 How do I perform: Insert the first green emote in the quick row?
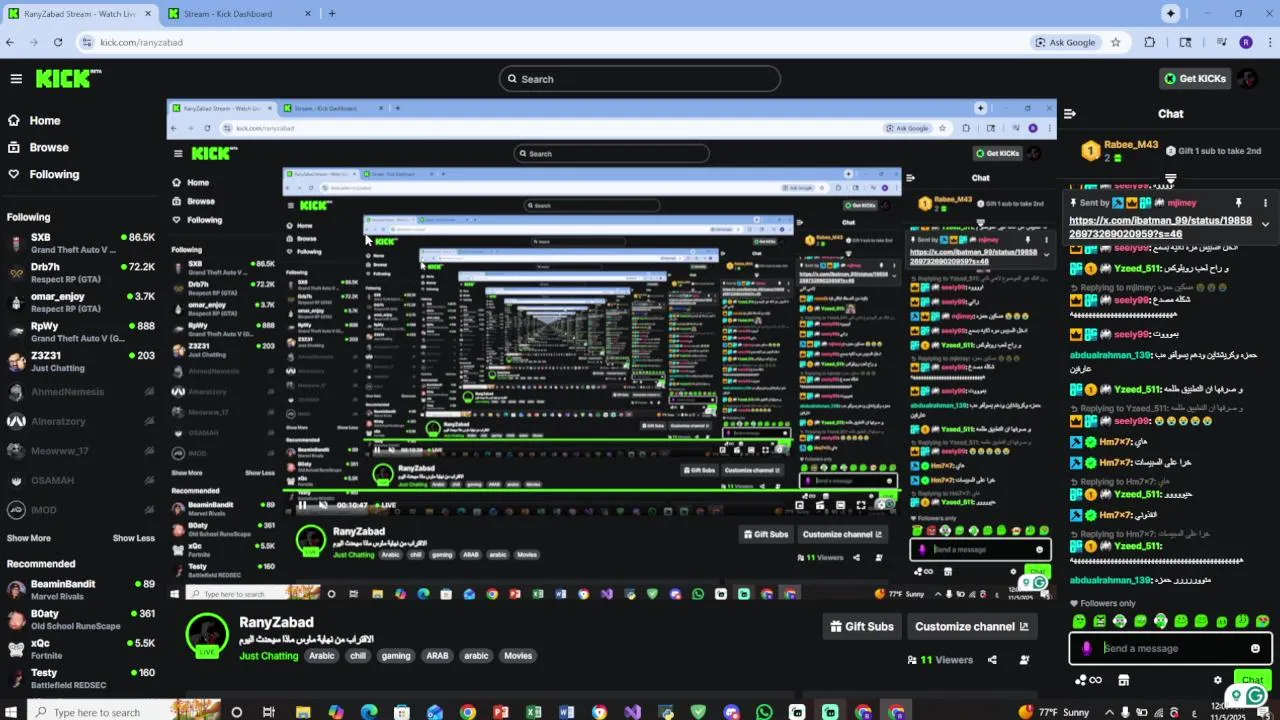(x=1079, y=621)
